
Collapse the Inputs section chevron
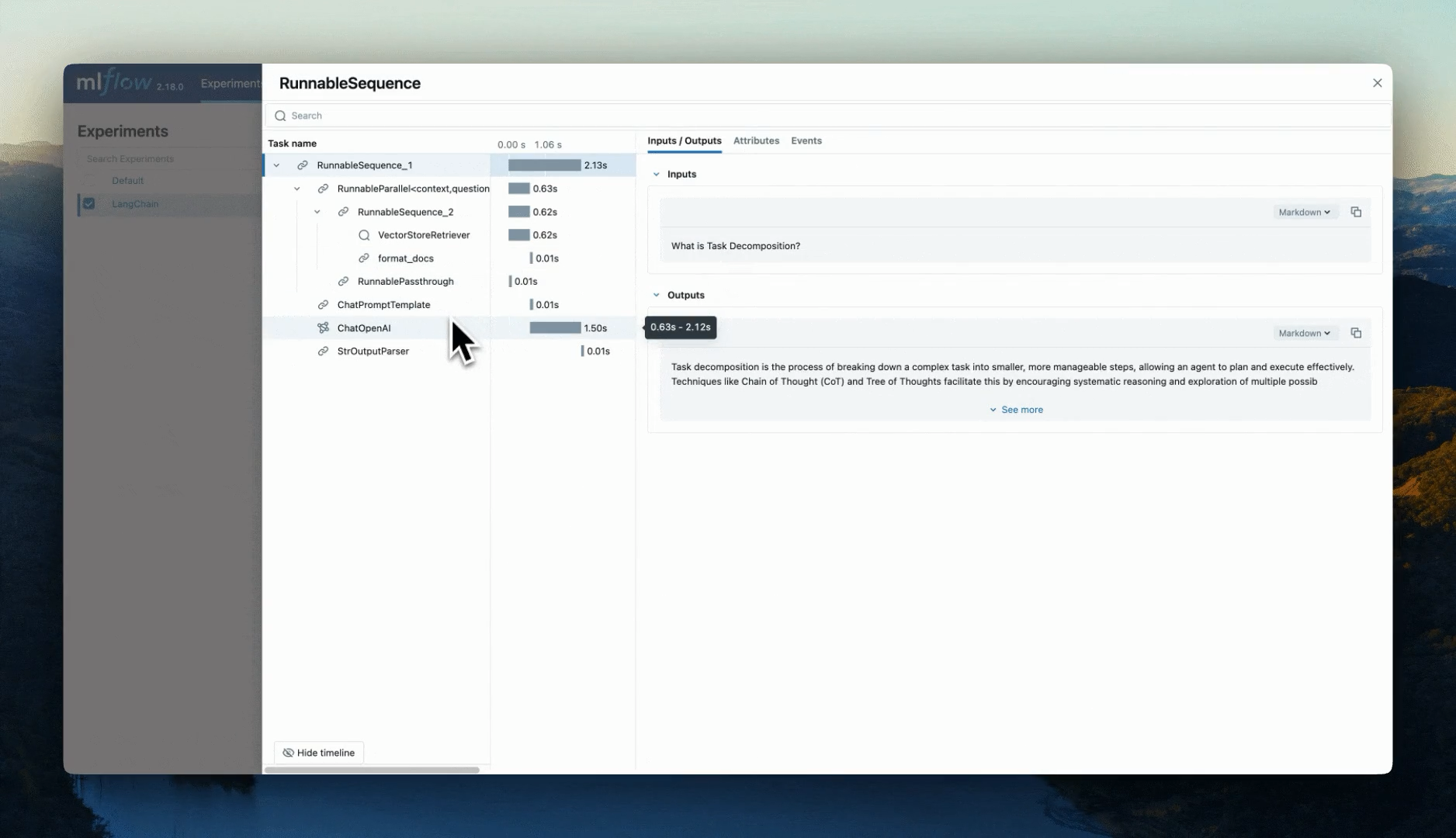click(x=657, y=175)
